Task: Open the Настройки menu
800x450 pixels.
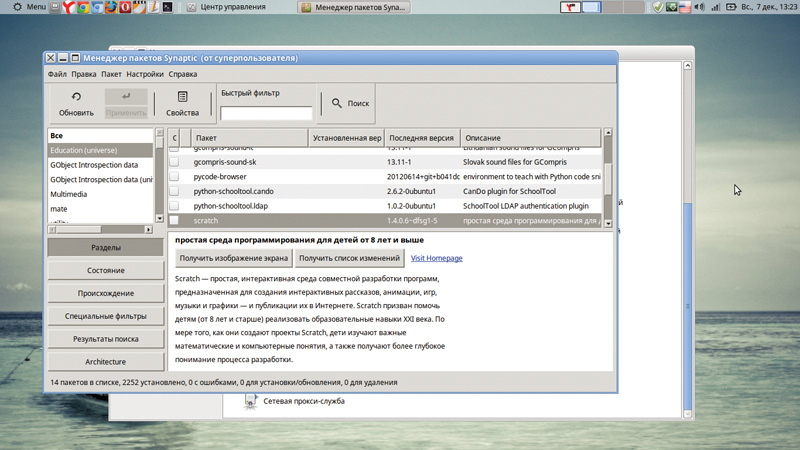Action: click(145, 74)
